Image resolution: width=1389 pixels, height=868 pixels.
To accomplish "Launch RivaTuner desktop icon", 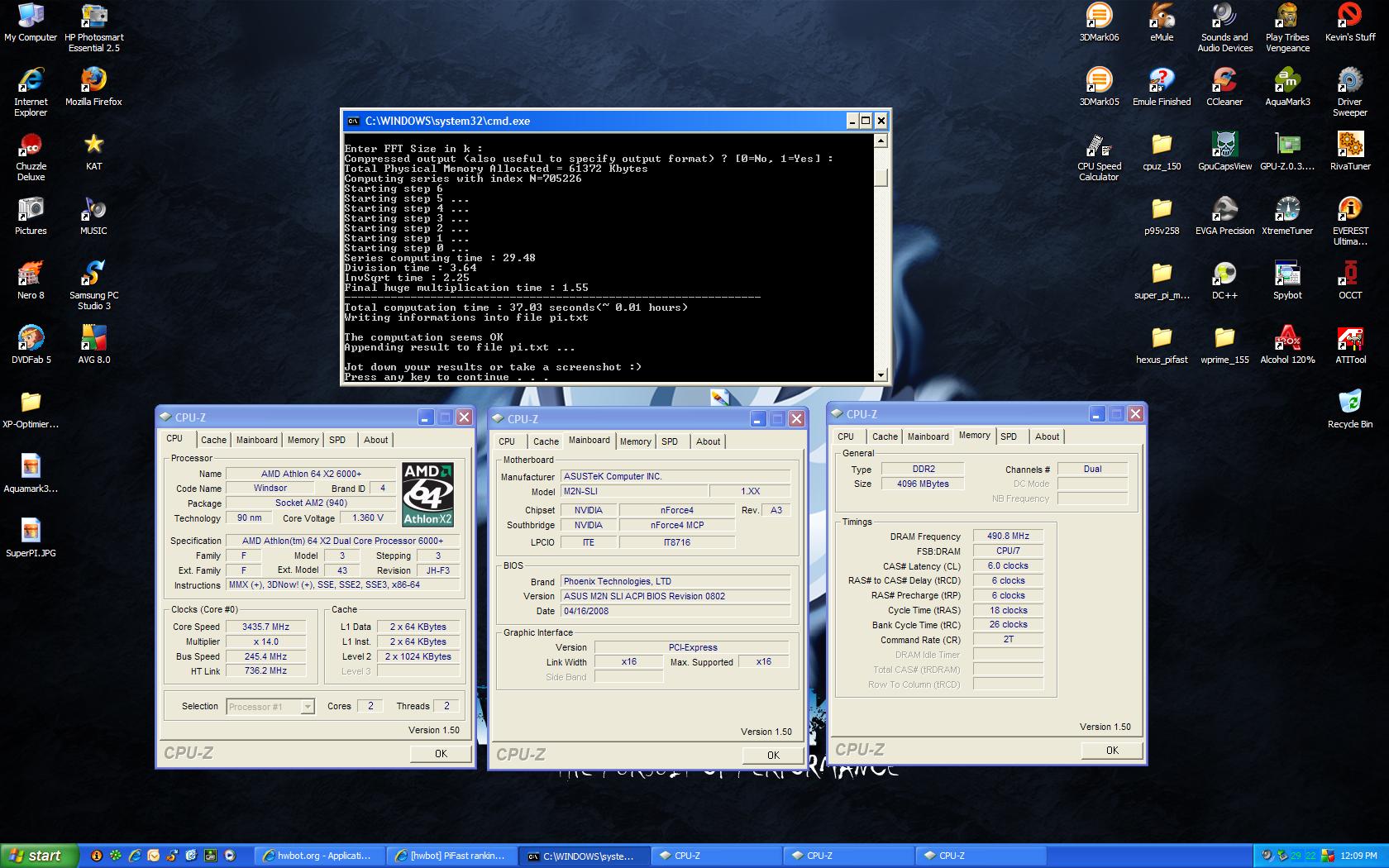I will click(1350, 151).
